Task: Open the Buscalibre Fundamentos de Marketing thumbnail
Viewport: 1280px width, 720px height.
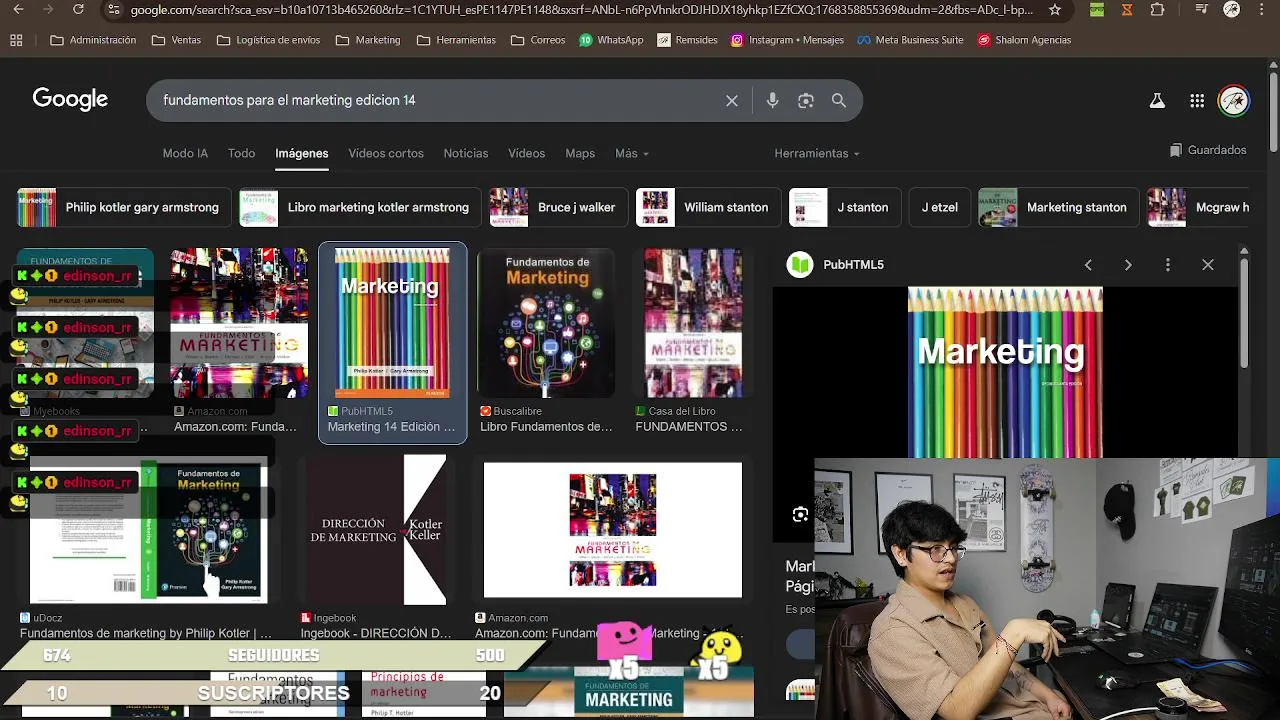Action: click(546, 322)
